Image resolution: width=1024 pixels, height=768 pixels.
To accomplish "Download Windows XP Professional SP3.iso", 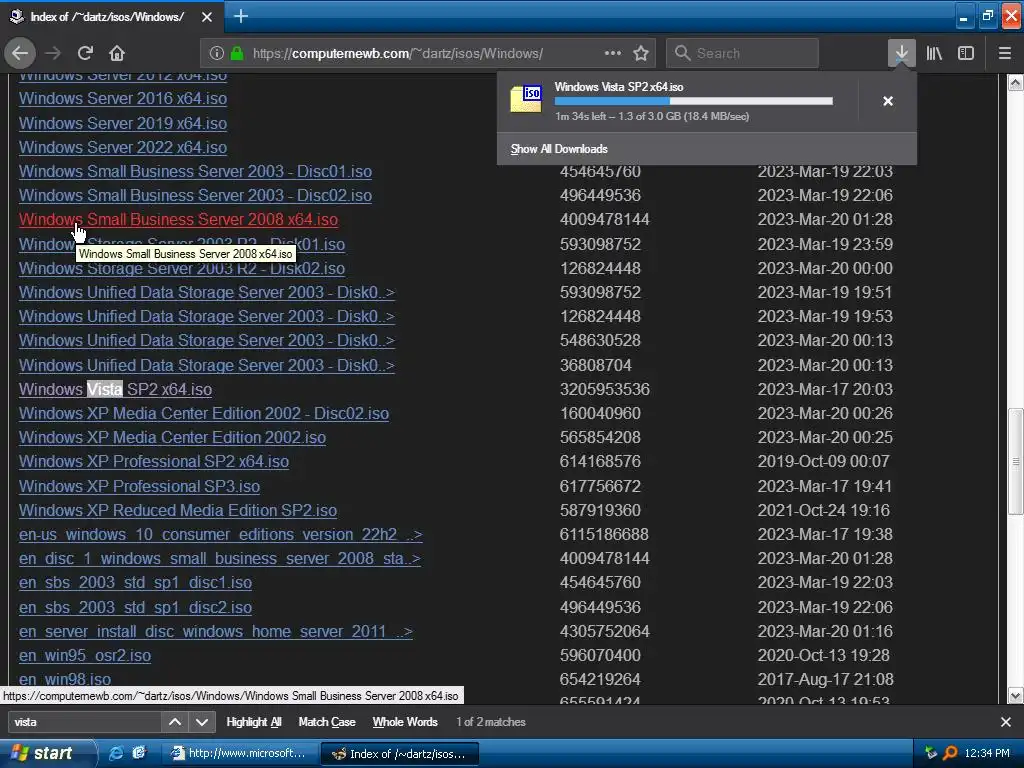I will coord(139,487).
